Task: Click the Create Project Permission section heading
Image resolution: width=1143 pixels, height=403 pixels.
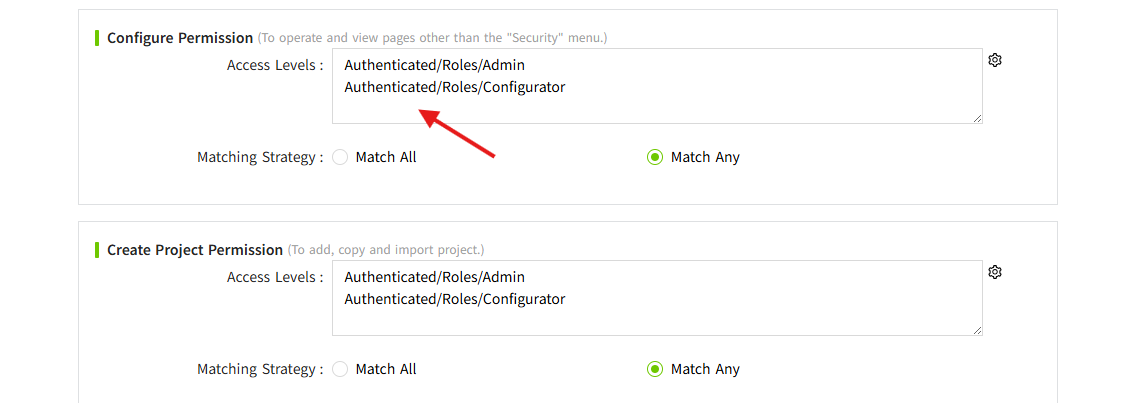Action: pyautogui.click(x=195, y=250)
